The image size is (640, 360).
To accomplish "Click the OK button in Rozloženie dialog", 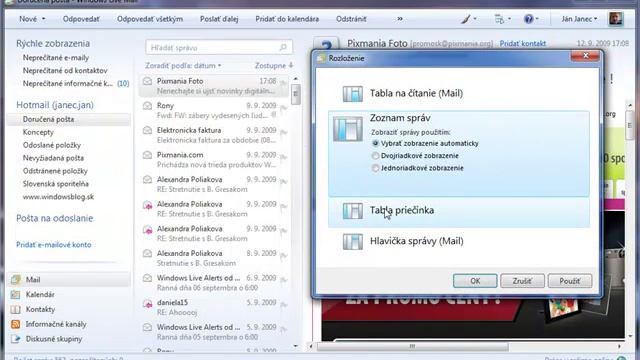I will click(x=475, y=281).
